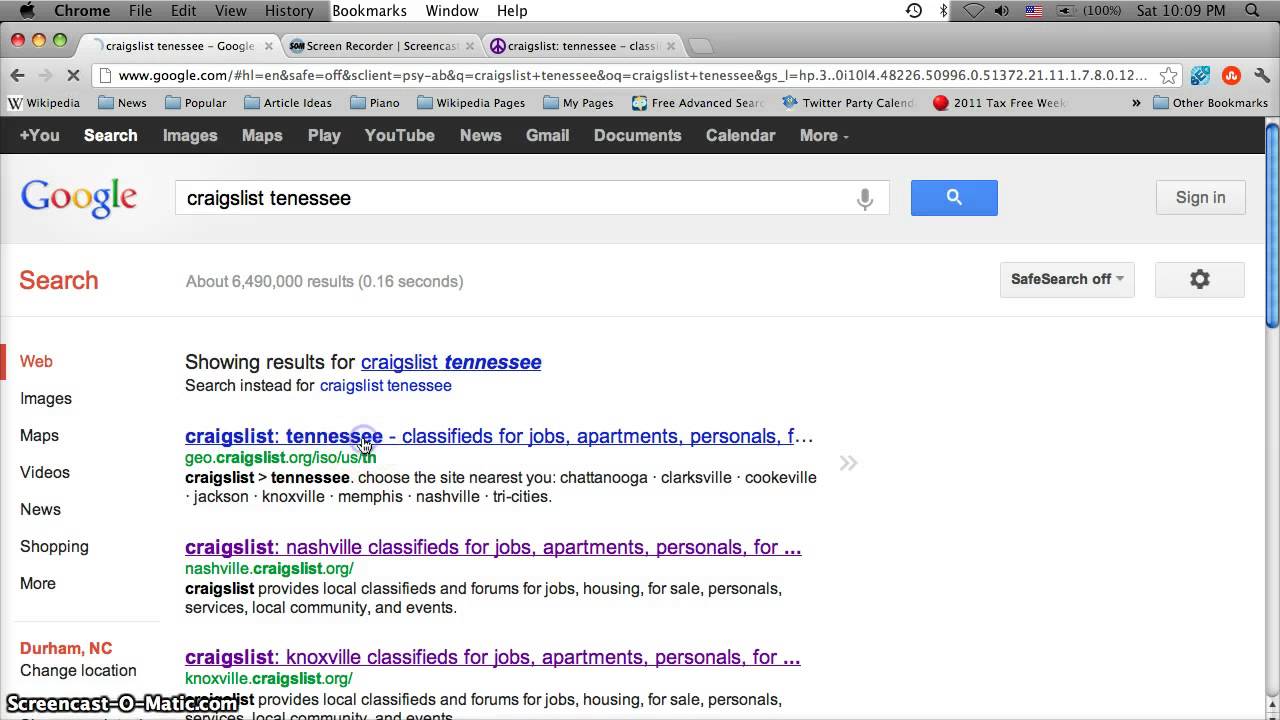This screenshot has height=720, width=1280.
Task: Open Wi-Fi status menu
Action: tap(974, 11)
